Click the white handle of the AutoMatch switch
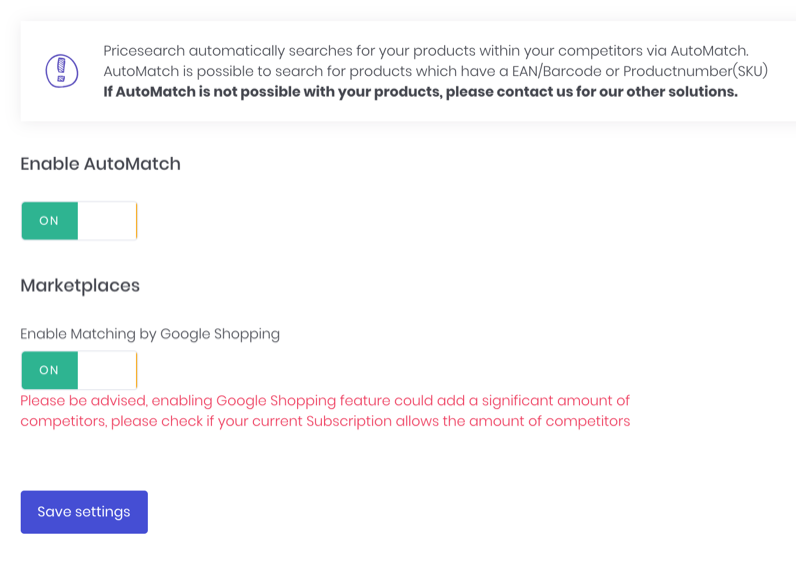Viewport: 796px width, 562px height. 106,221
